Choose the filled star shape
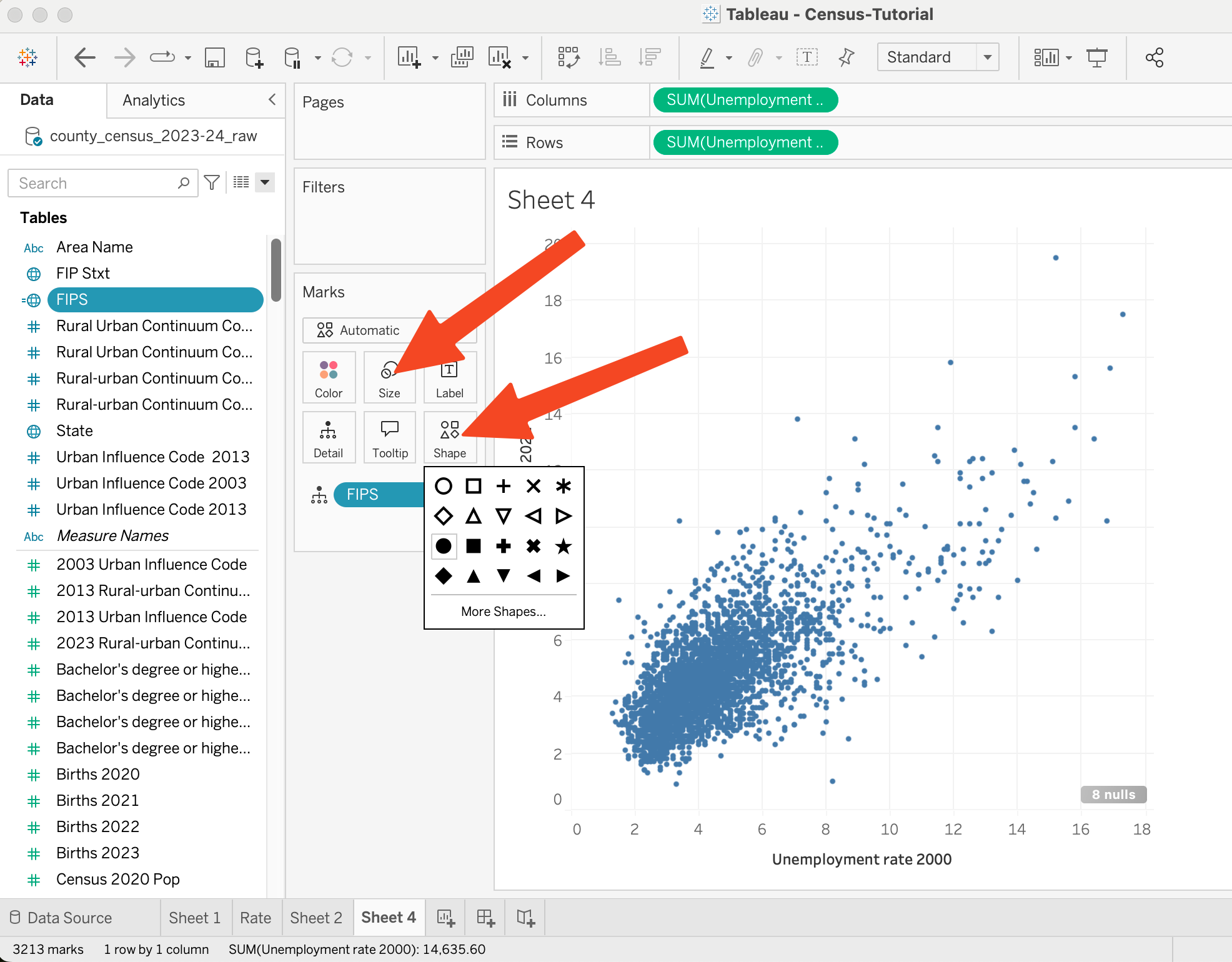Screen dimensions: 1232x962 [564, 546]
